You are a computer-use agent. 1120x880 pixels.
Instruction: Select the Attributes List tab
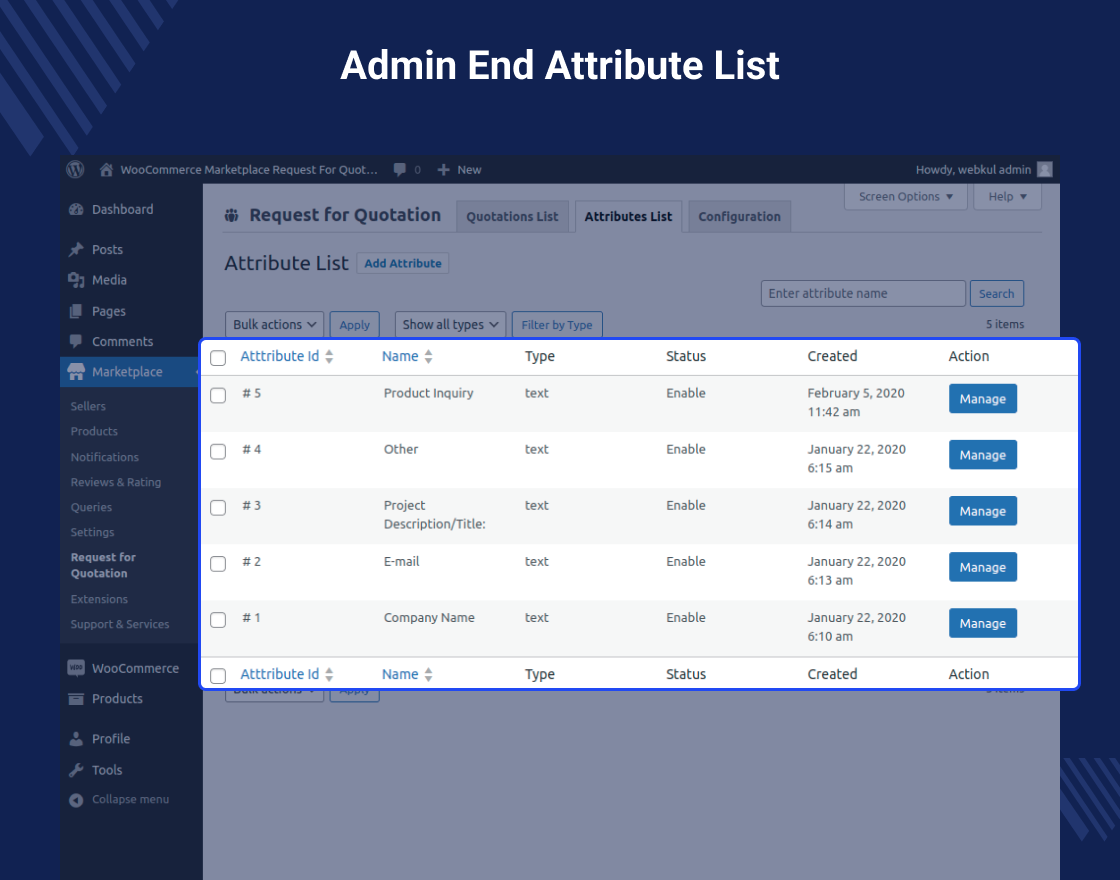pos(629,216)
